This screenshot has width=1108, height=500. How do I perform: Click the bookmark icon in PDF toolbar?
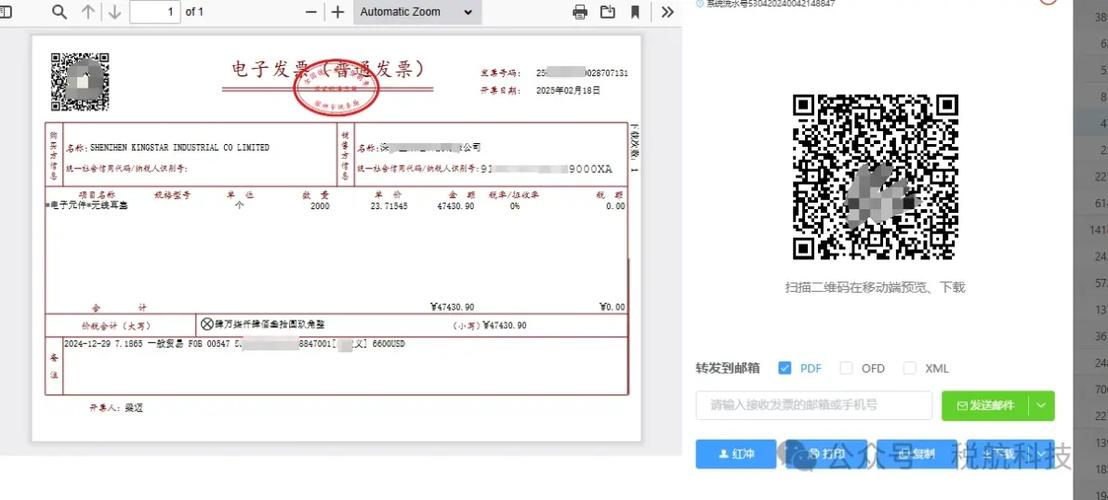tap(635, 12)
